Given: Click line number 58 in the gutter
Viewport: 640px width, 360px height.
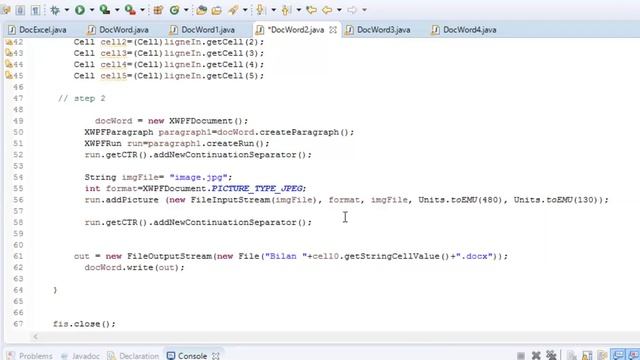Looking at the screenshot, I should [18, 222].
